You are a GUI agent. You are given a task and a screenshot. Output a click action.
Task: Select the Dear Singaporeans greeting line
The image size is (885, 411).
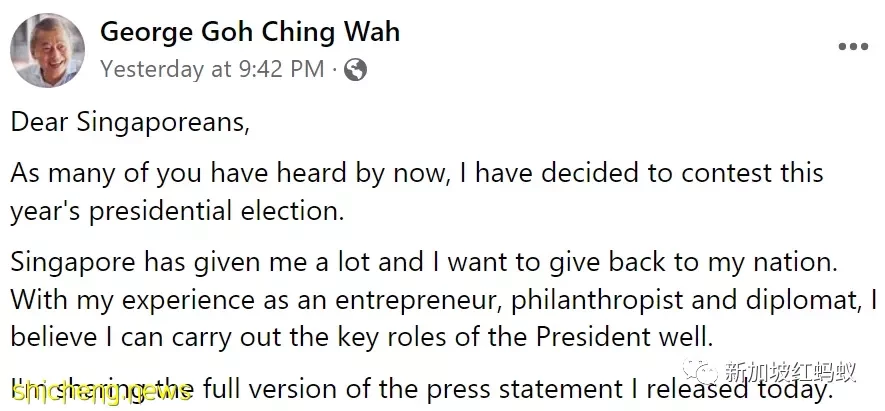130,123
